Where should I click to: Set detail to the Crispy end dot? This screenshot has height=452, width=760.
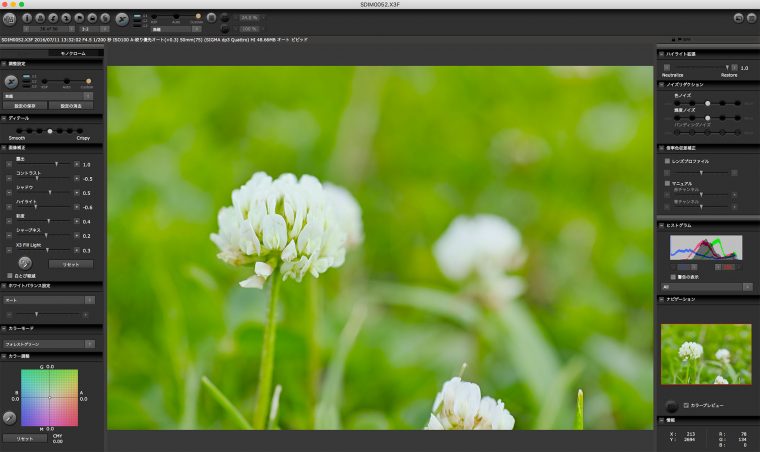click(x=80, y=131)
